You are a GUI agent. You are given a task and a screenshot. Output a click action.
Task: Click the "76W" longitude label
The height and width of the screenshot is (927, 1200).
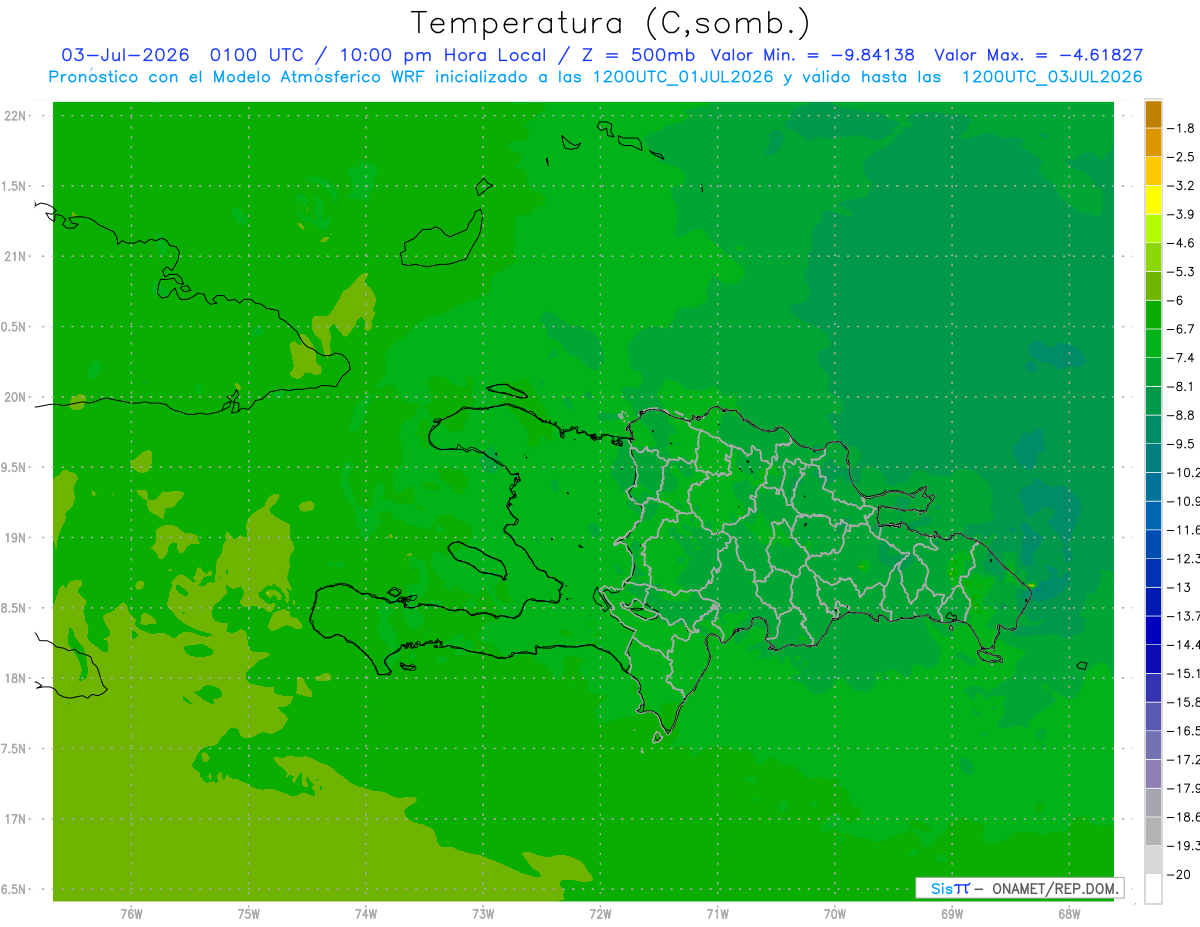131,913
